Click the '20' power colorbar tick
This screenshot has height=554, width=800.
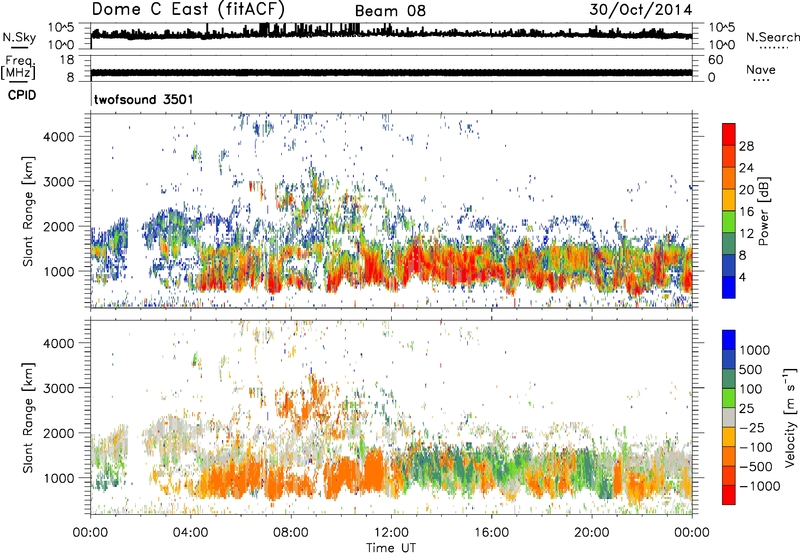pos(746,190)
